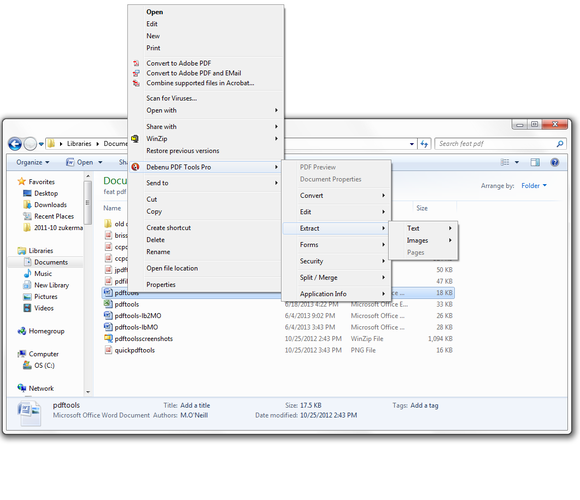Open the view options dropdown arrow
Screen dimensions: 580x500
click(517, 162)
